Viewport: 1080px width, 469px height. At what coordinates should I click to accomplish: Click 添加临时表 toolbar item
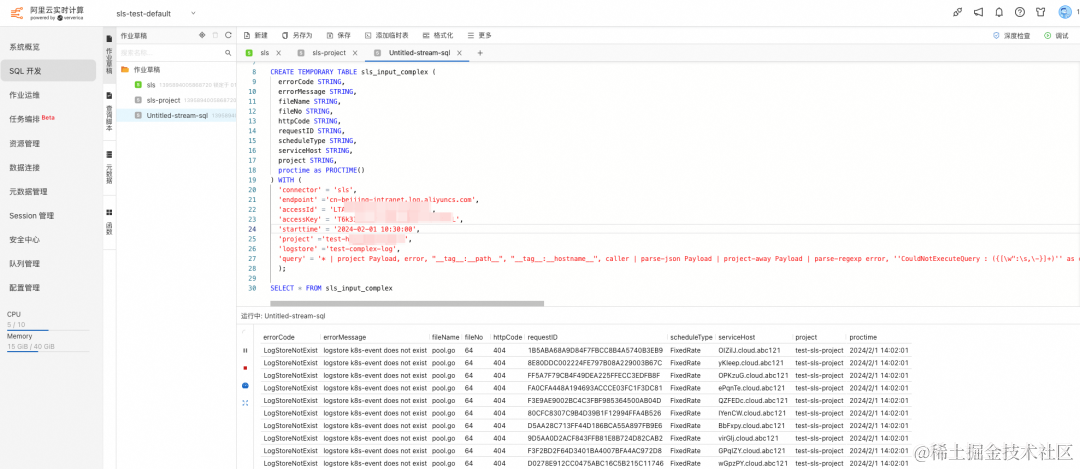click(x=387, y=35)
